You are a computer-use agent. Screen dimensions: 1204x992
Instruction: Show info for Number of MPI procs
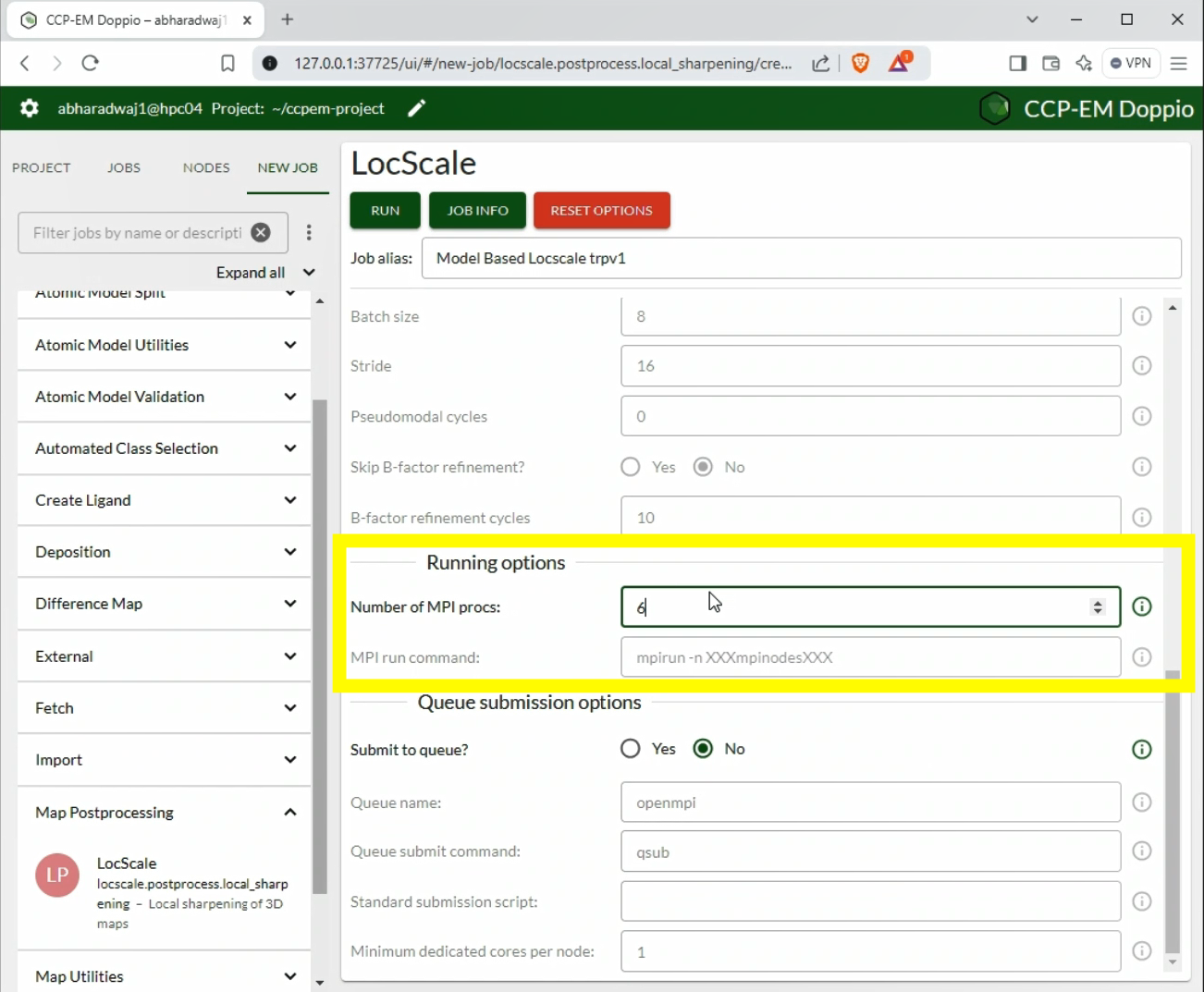click(x=1142, y=606)
